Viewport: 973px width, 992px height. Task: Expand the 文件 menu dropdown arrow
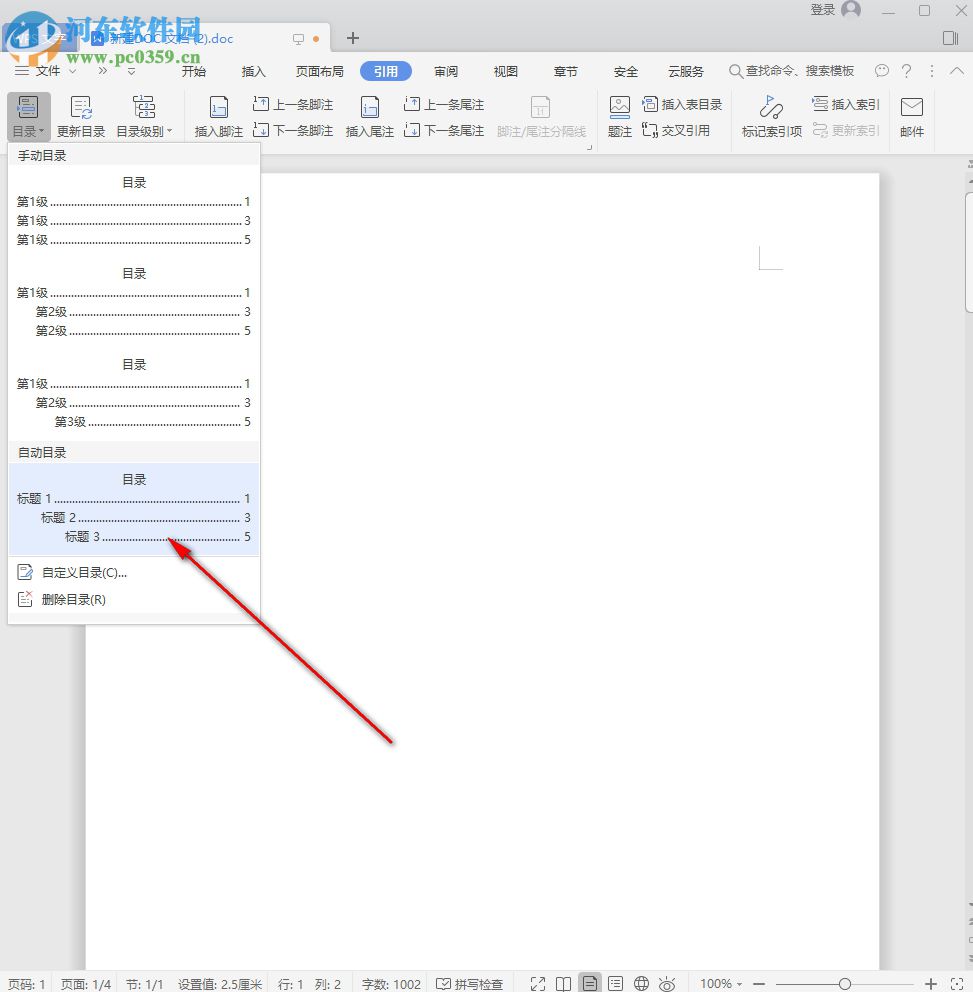(72, 71)
